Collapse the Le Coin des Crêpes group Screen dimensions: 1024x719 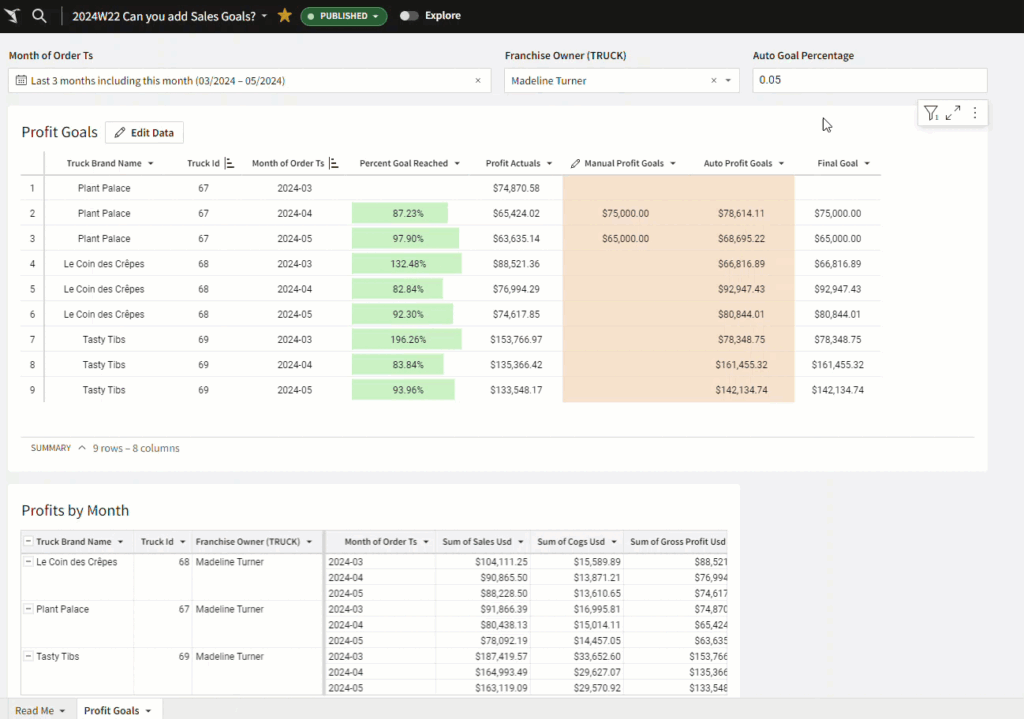coord(28,562)
